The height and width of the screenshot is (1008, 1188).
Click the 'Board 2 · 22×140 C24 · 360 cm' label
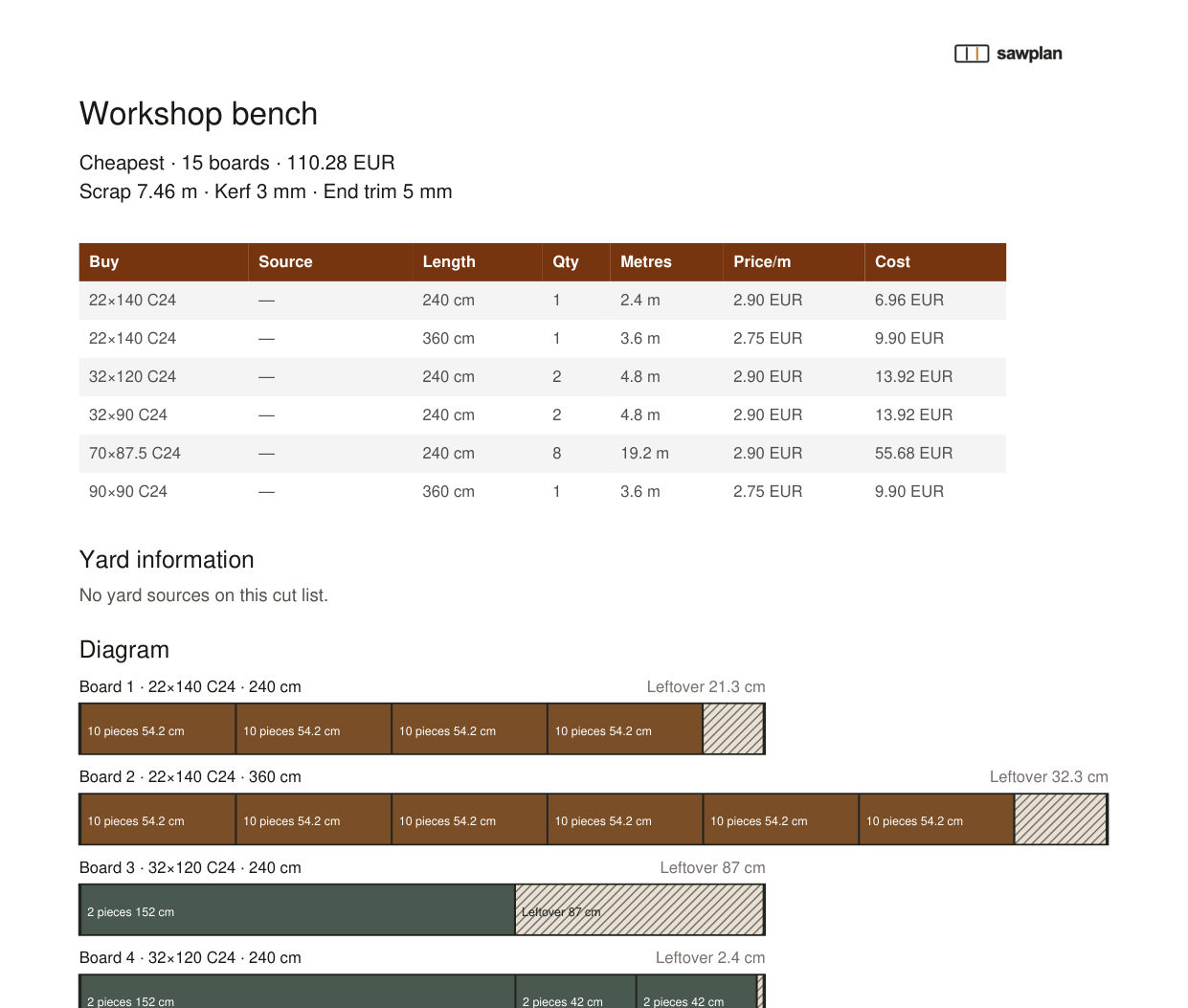click(x=191, y=776)
